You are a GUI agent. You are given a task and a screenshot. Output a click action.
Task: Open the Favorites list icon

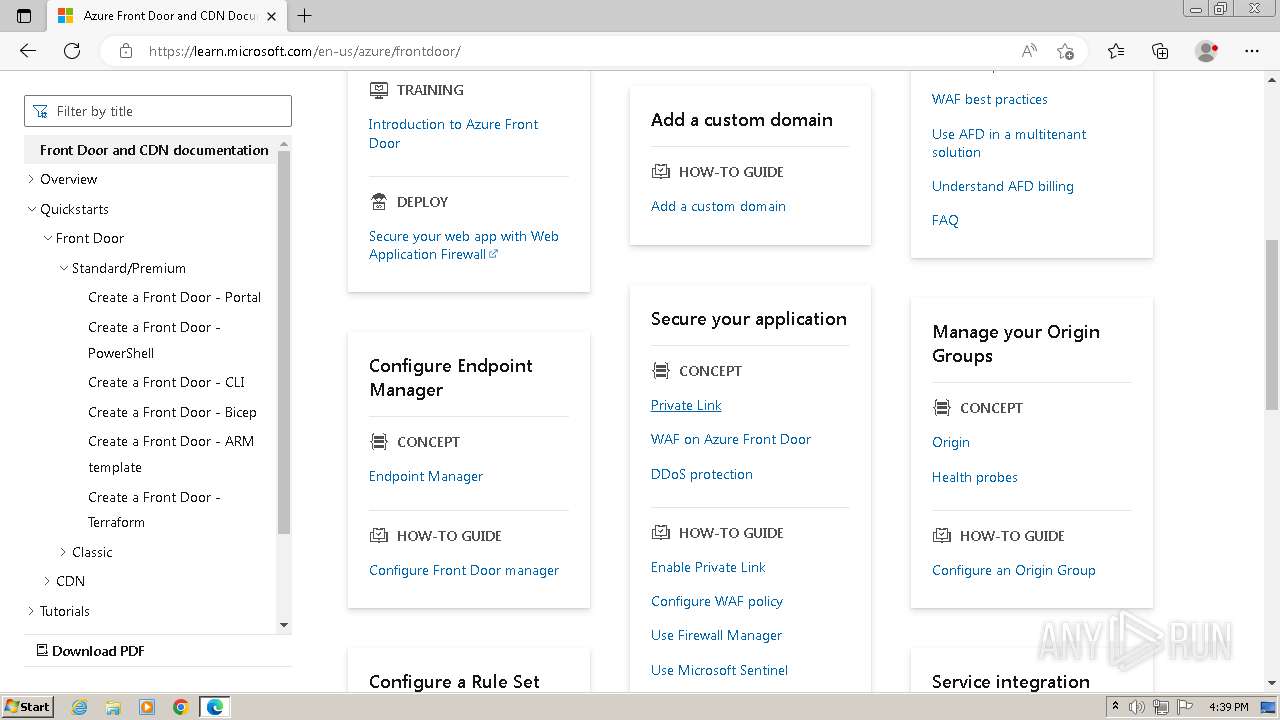coord(1116,51)
